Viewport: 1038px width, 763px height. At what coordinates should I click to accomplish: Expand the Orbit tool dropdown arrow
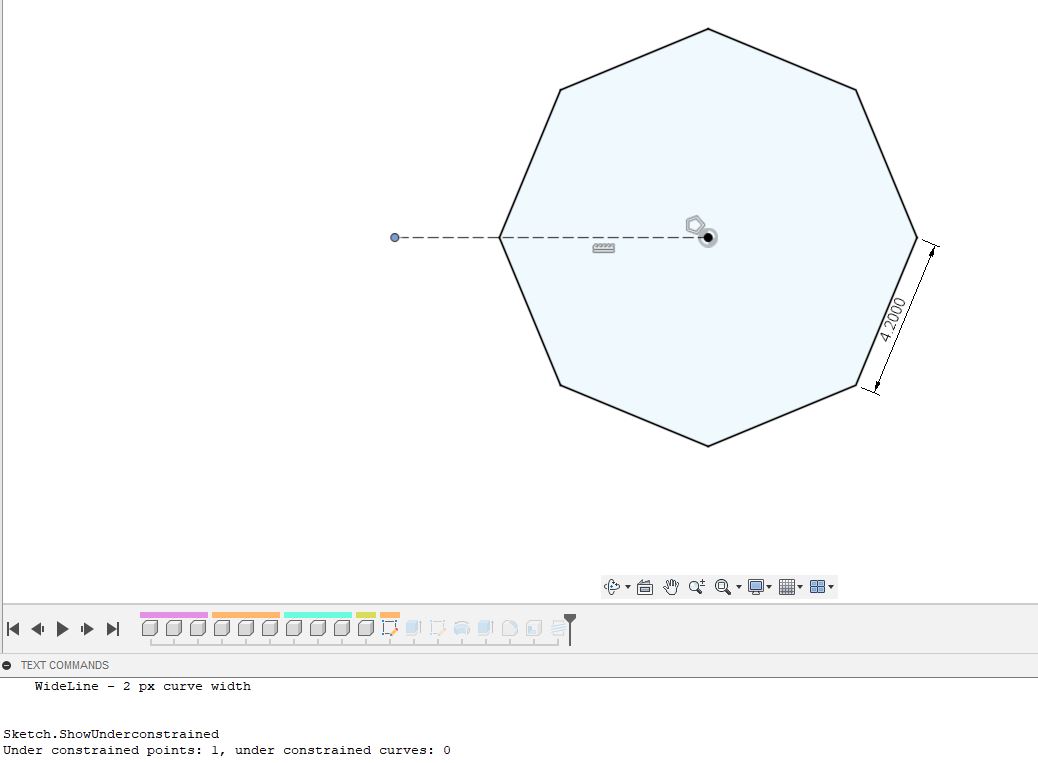click(x=628, y=587)
